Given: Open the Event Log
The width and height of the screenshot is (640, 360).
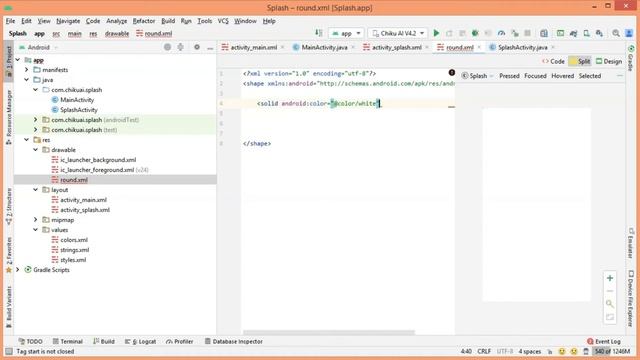Looking at the screenshot, I should click(x=604, y=342).
